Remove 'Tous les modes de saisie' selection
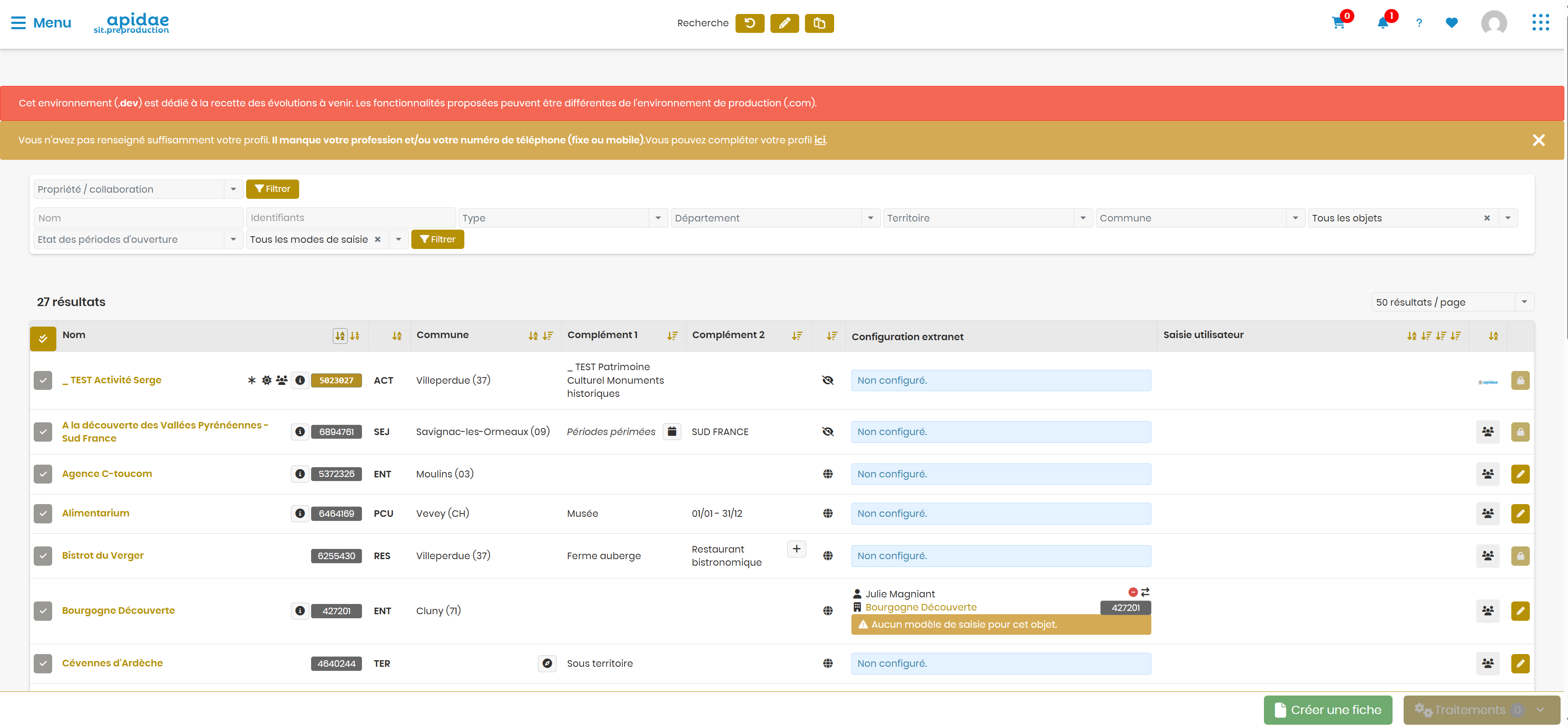Screen dimensions: 1568x728 coord(377,239)
